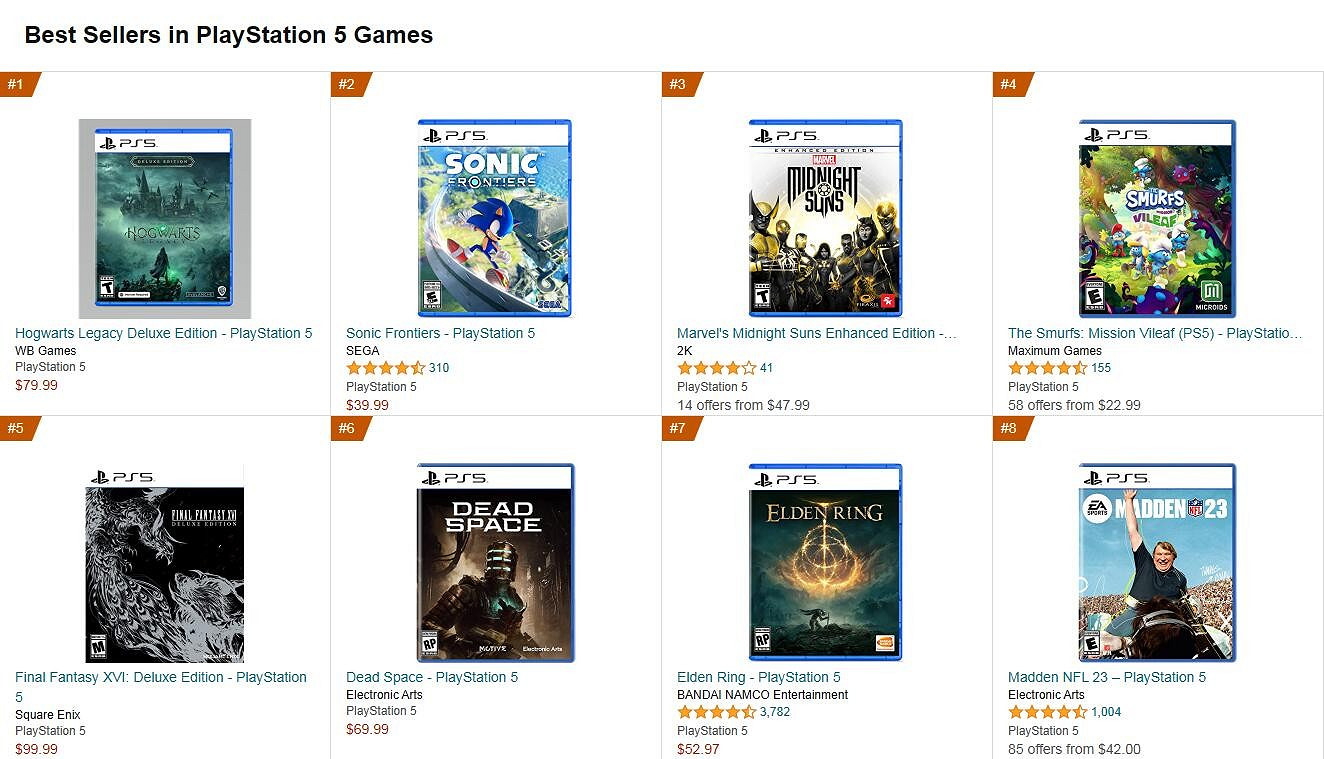Click the Sonic Frontiers game cover
Screen dimensions: 1324x759
[x=495, y=218]
